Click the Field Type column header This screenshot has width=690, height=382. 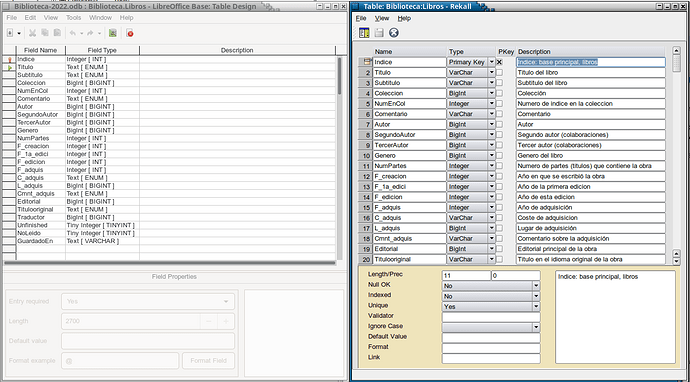(x=102, y=50)
